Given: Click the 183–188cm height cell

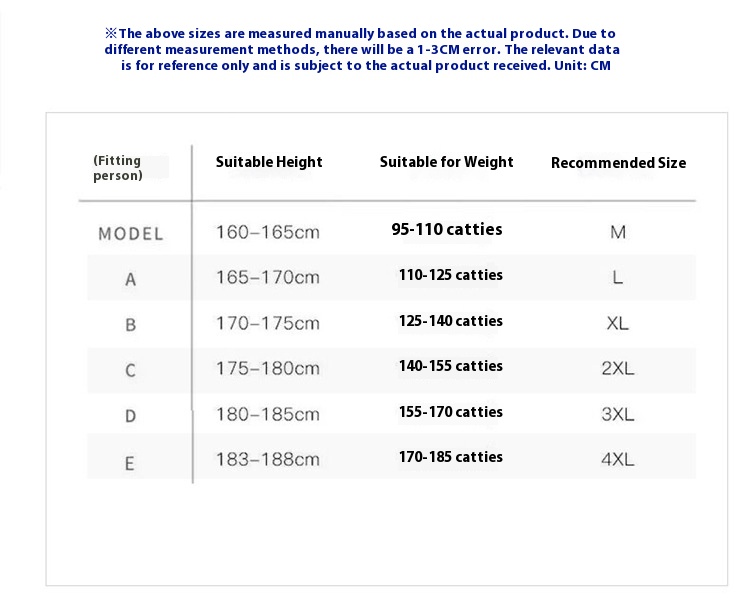Looking at the screenshot, I should (267, 460).
